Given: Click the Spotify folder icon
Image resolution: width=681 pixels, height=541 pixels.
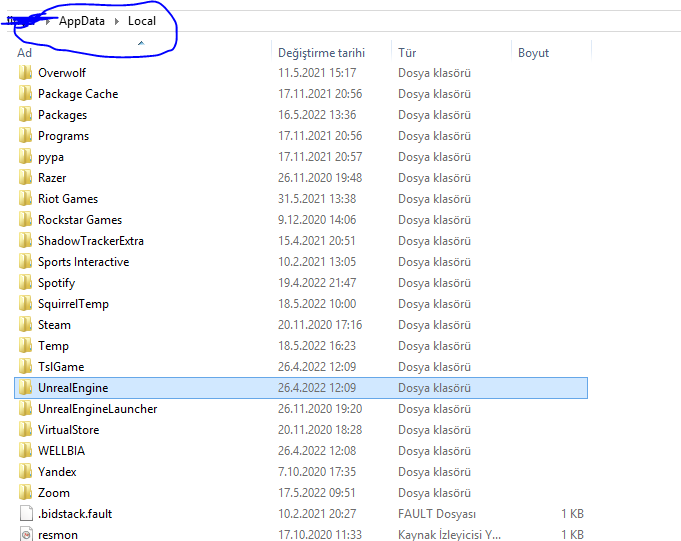Looking at the screenshot, I should tap(26, 282).
